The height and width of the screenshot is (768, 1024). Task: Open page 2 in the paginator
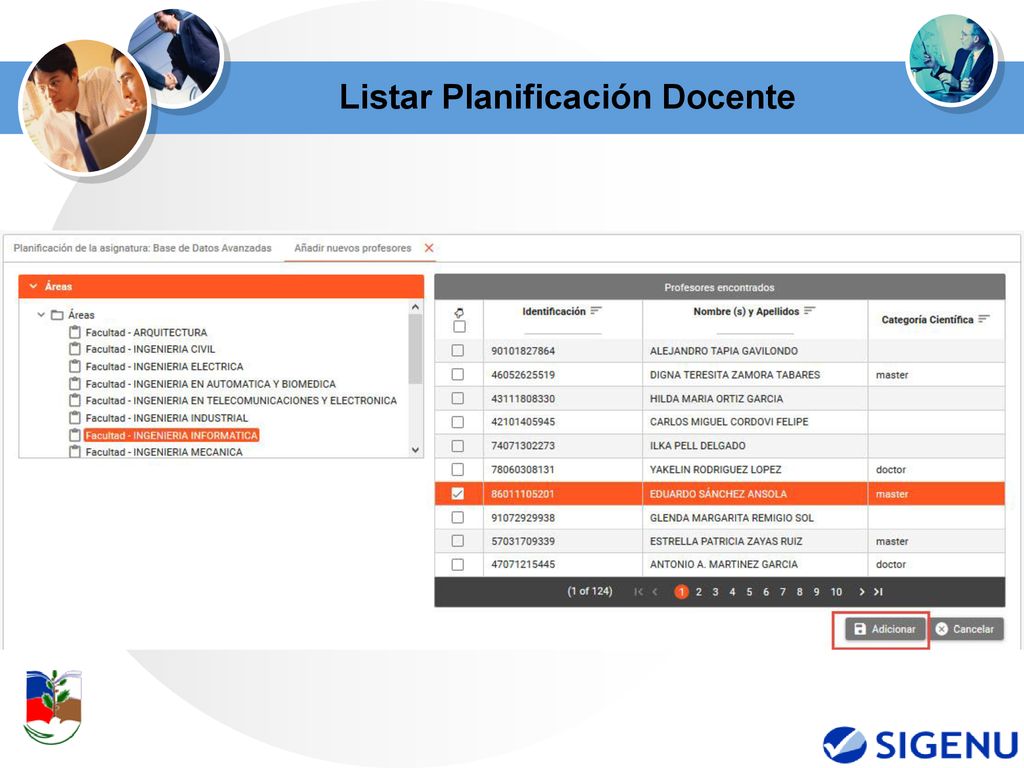coord(698,592)
